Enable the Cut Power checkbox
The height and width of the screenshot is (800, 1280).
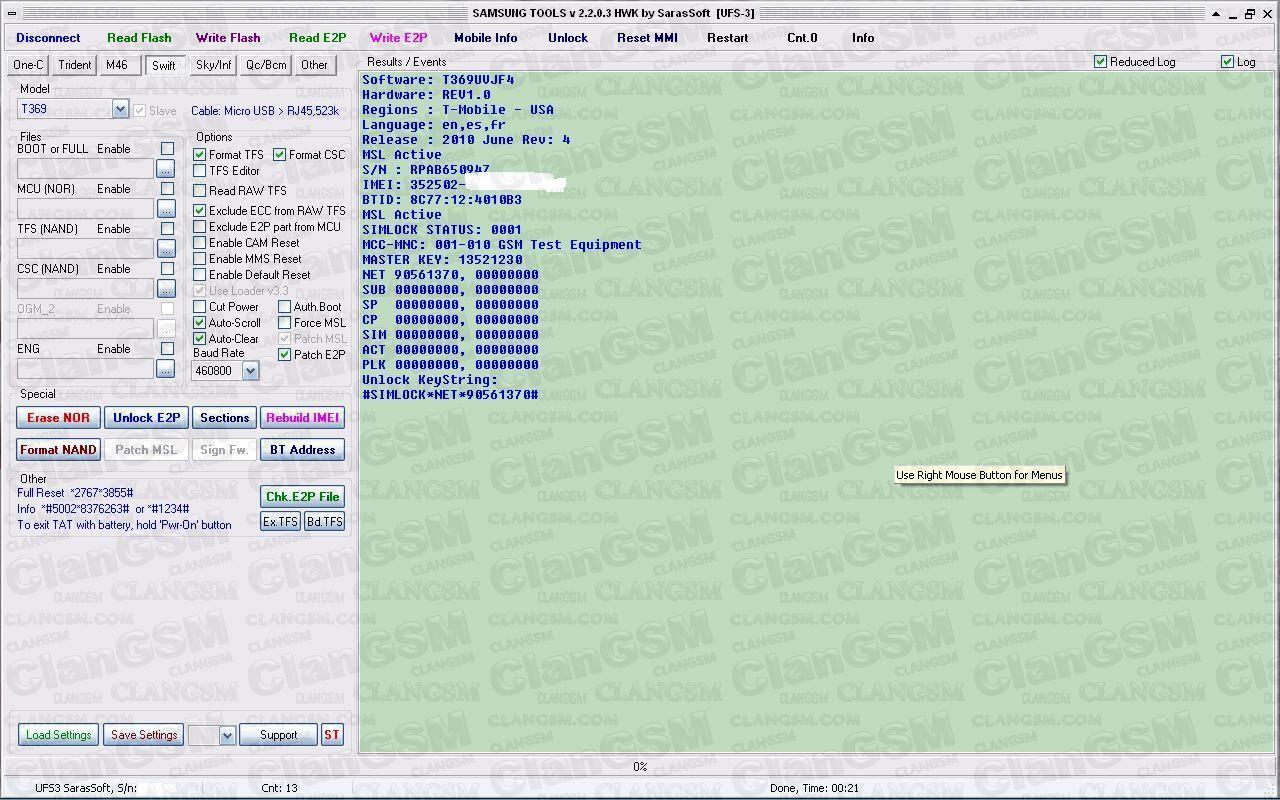pyautogui.click(x=200, y=307)
